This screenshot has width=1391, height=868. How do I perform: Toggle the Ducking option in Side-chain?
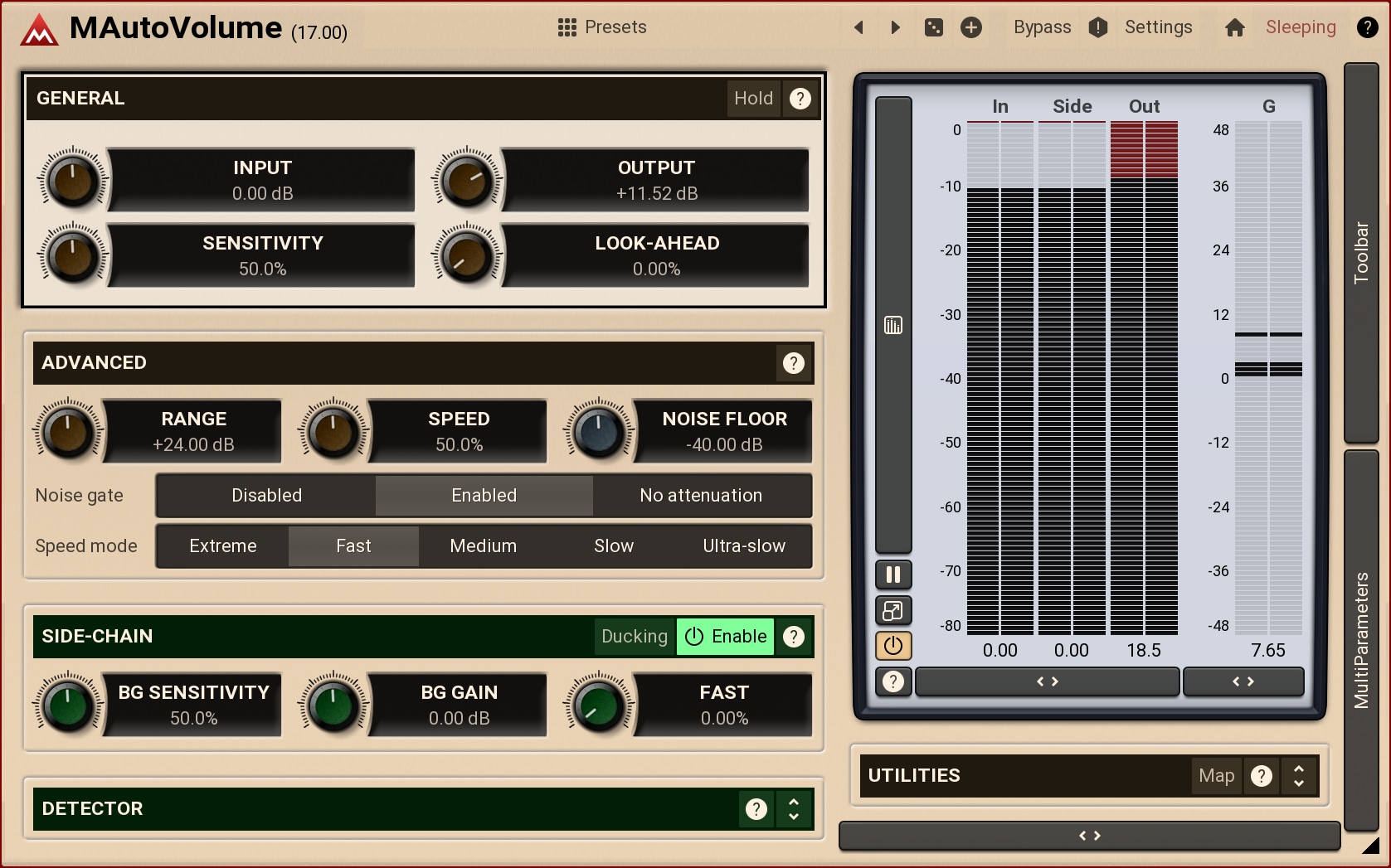click(635, 637)
